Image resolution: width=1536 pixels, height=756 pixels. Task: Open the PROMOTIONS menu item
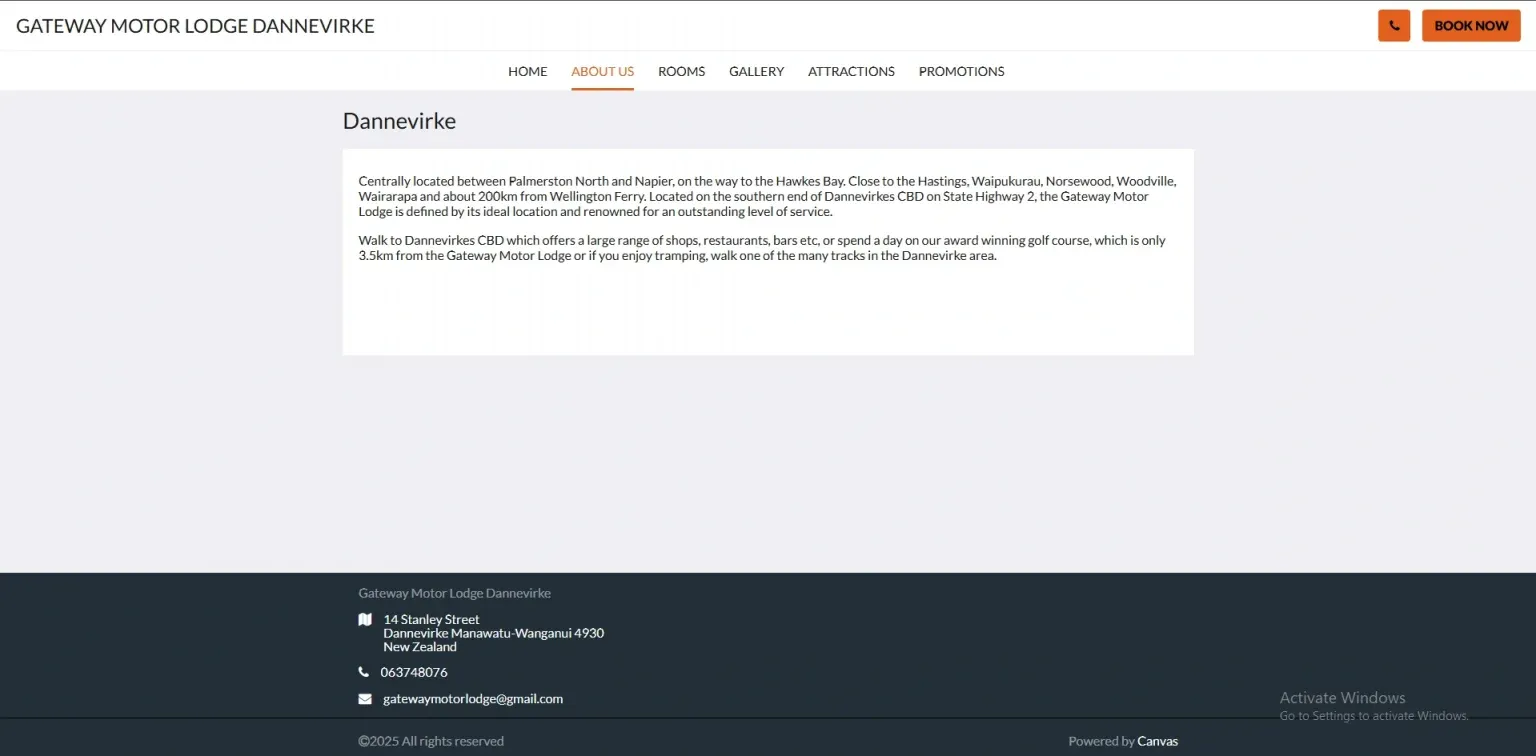[x=962, y=71]
